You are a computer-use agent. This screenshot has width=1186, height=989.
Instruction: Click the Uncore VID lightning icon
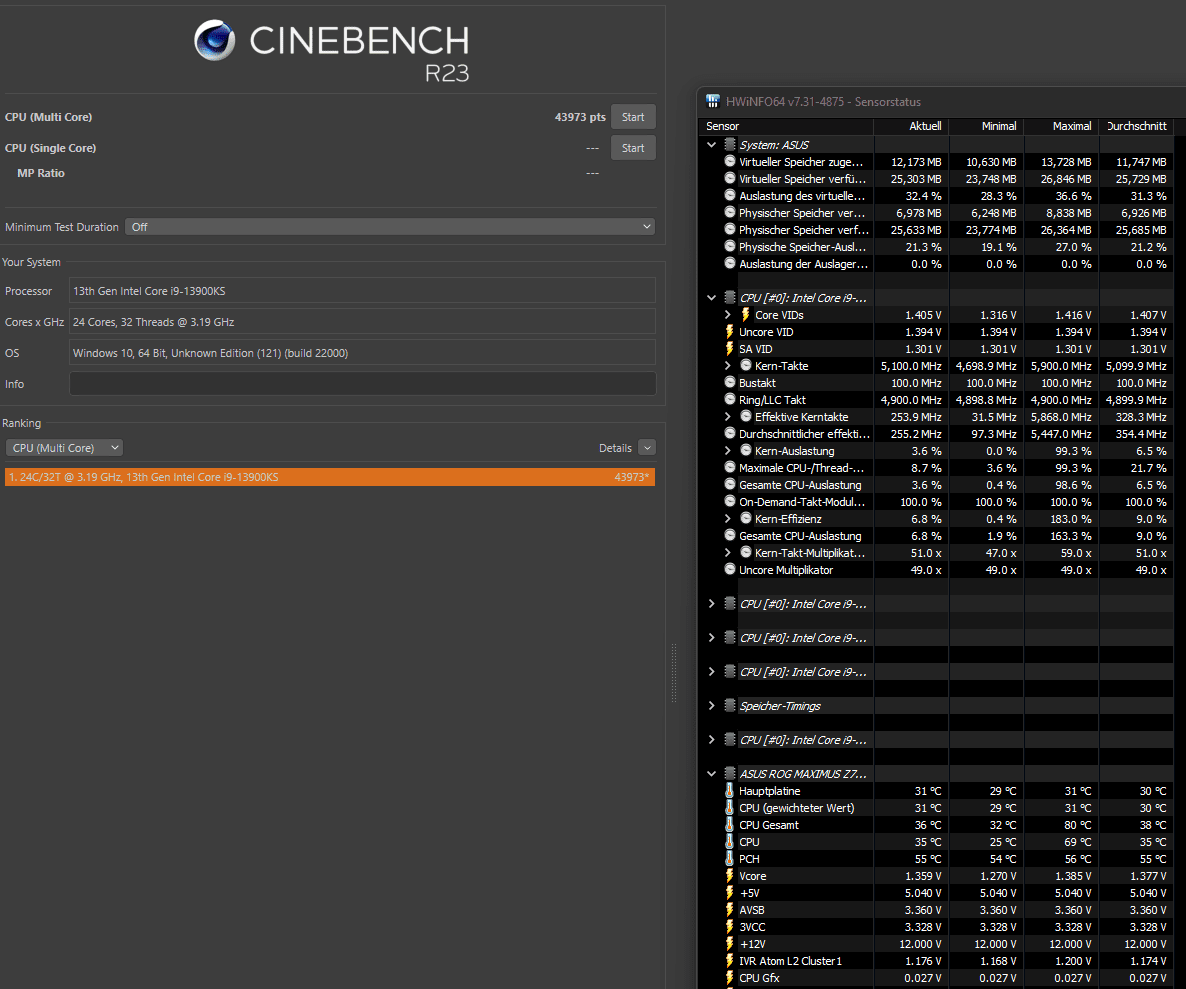(730, 332)
